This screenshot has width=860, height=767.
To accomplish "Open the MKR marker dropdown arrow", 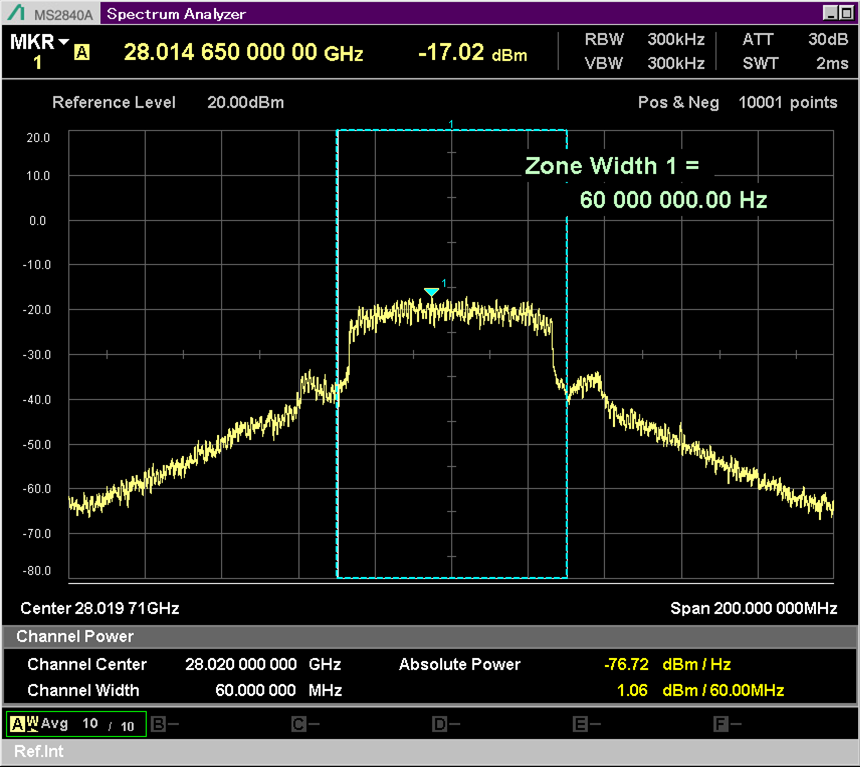I will pyautogui.click(x=64, y=42).
